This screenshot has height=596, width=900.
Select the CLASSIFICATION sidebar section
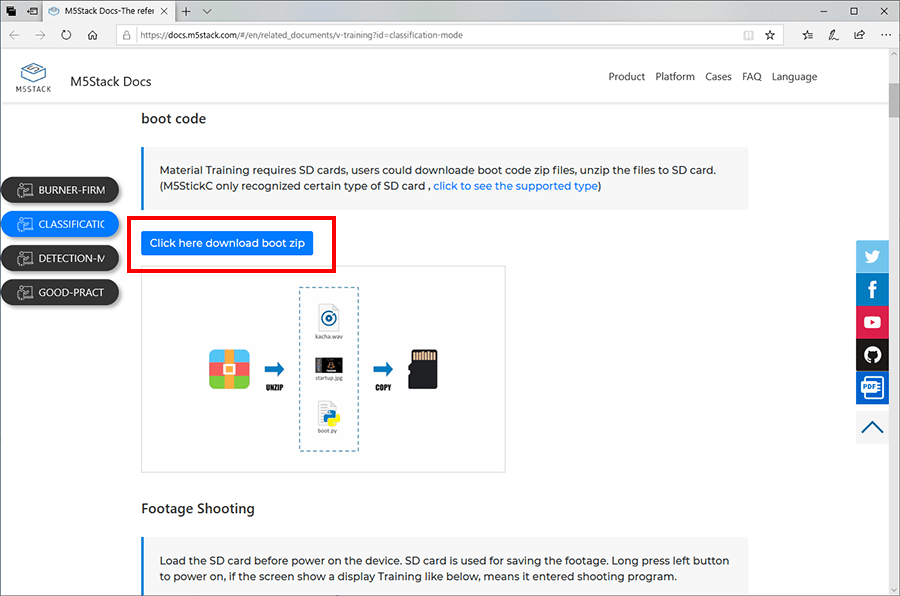(60, 224)
